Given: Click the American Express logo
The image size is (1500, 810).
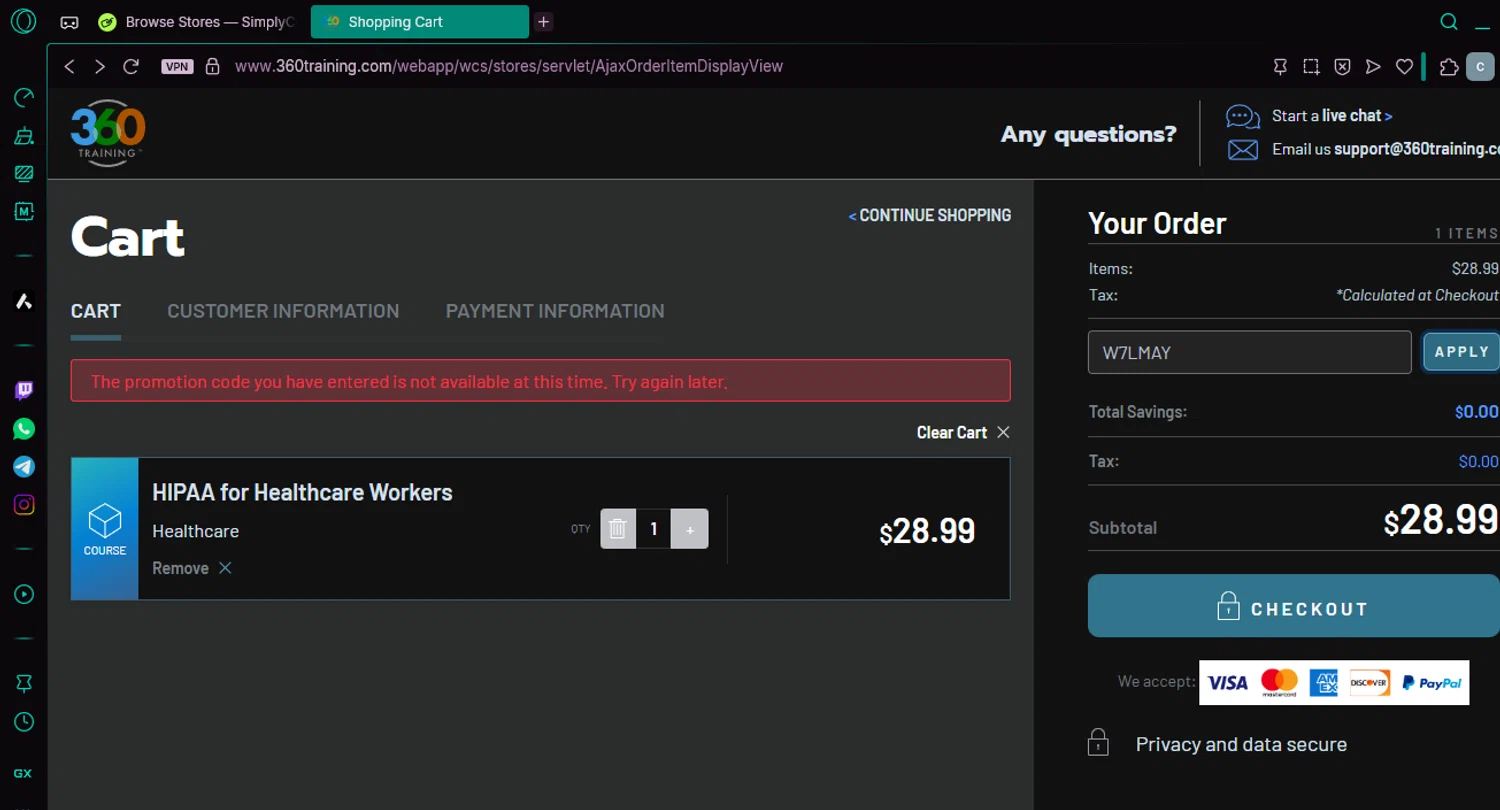Looking at the screenshot, I should click(1324, 683).
